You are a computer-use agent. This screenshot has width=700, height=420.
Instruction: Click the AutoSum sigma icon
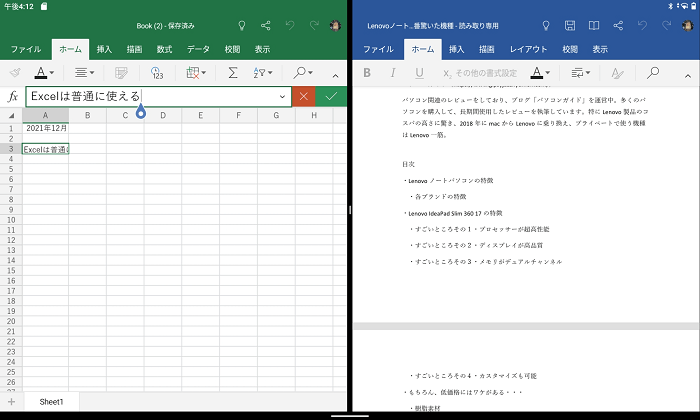[233, 72]
